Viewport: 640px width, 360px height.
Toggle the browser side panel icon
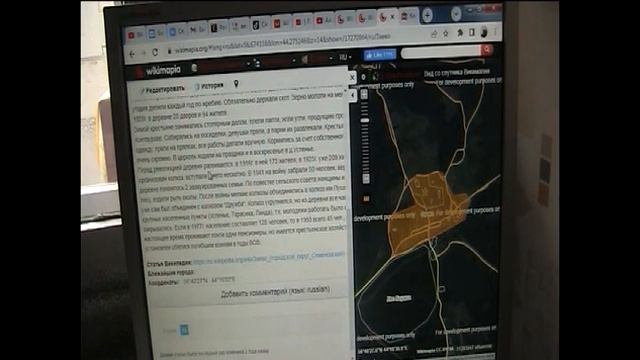click(471, 33)
